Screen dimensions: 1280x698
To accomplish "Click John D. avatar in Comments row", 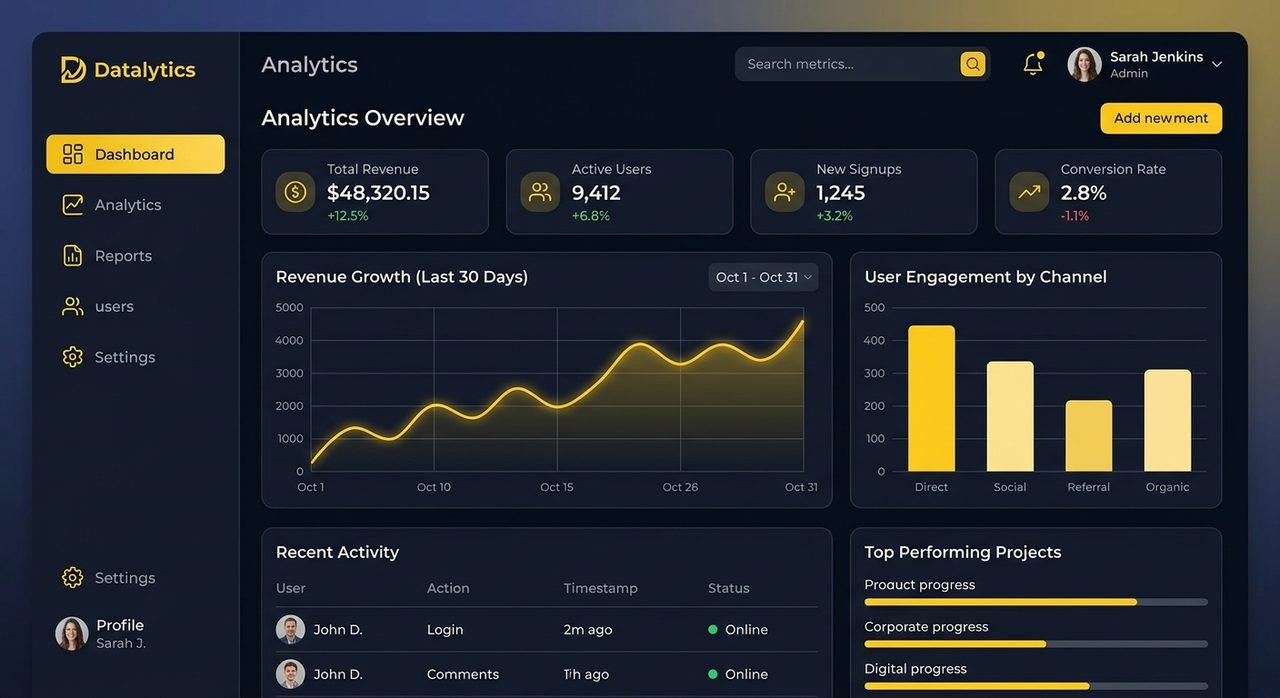I will 291,674.
